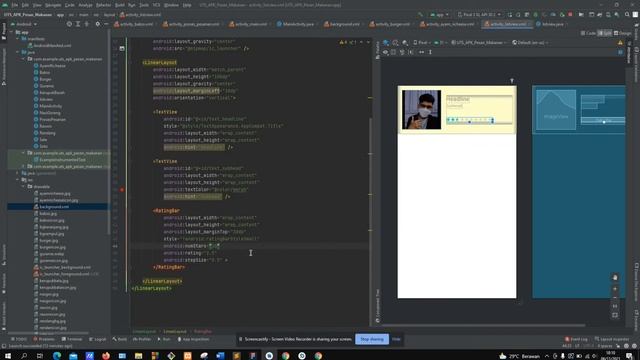Image resolution: width=640 pixels, height=360 pixels.
Task: Collapse the app module tree node
Action: [12, 32]
